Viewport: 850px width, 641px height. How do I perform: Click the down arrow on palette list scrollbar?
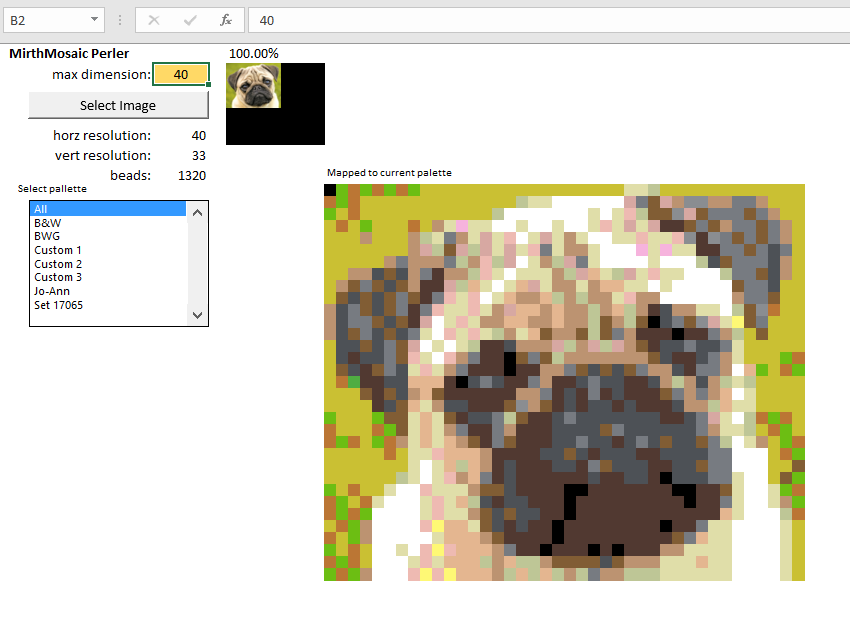click(x=197, y=315)
